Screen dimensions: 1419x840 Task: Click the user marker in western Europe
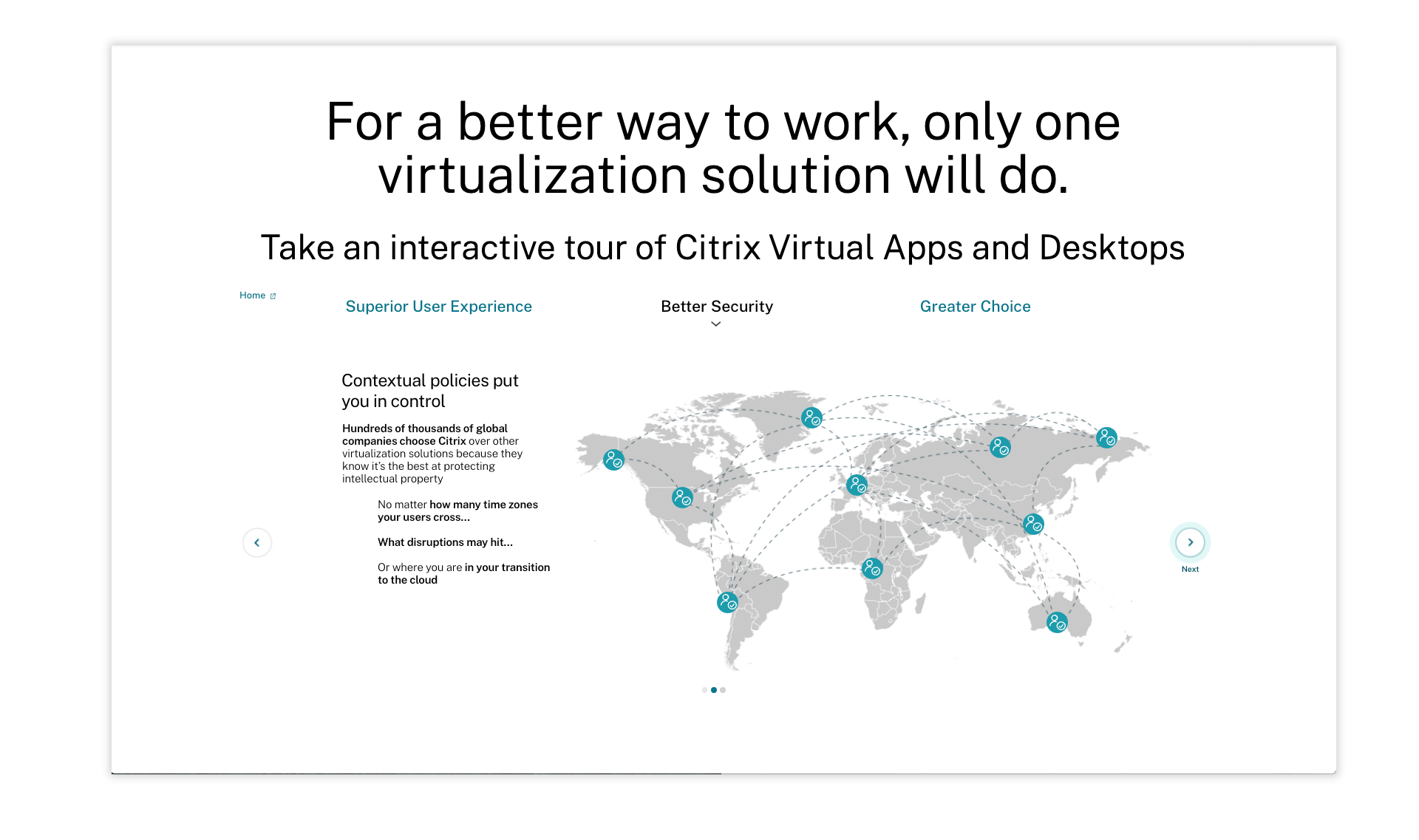click(x=857, y=485)
